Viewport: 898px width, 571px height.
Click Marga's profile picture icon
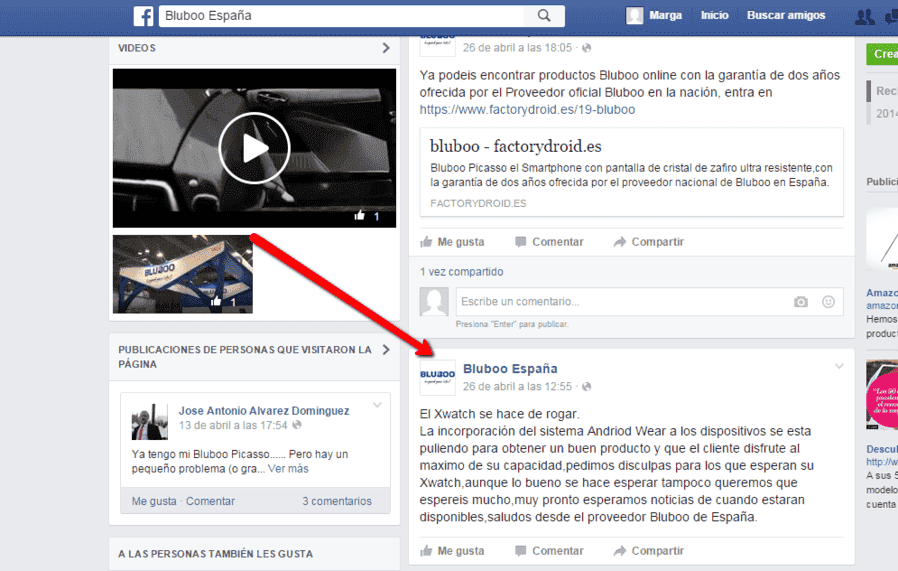point(635,15)
